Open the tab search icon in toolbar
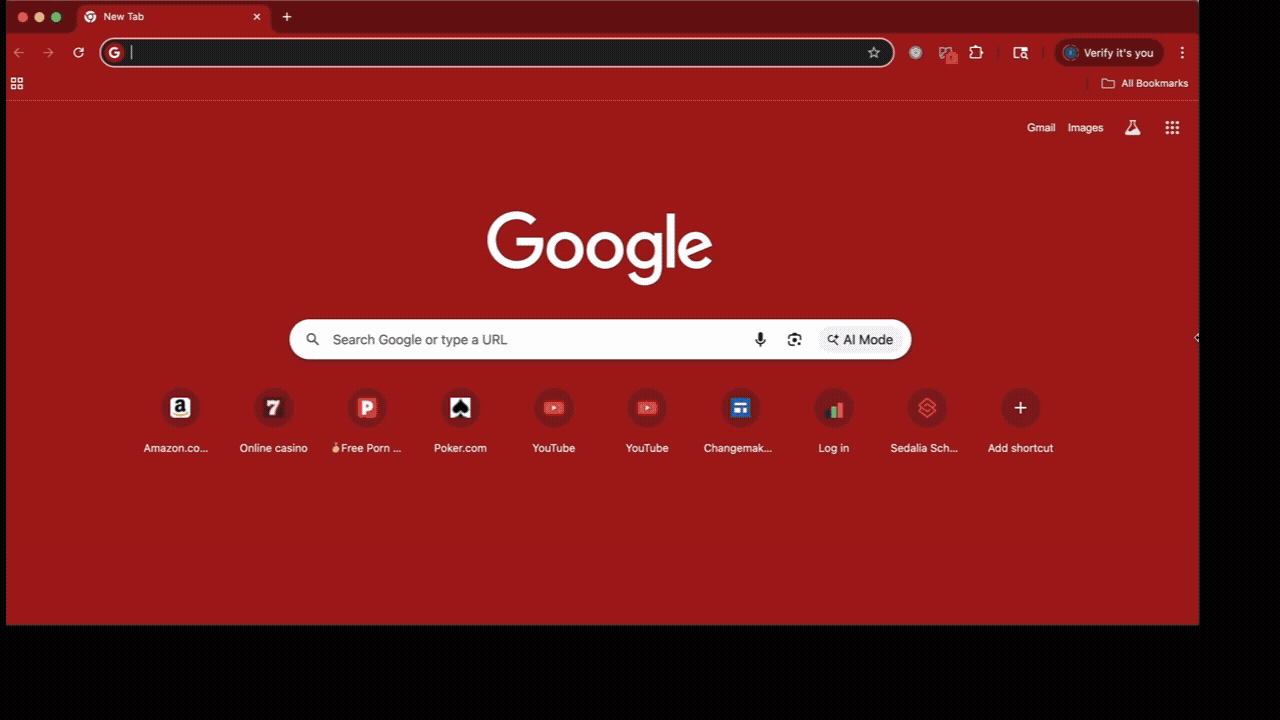 point(1021,53)
